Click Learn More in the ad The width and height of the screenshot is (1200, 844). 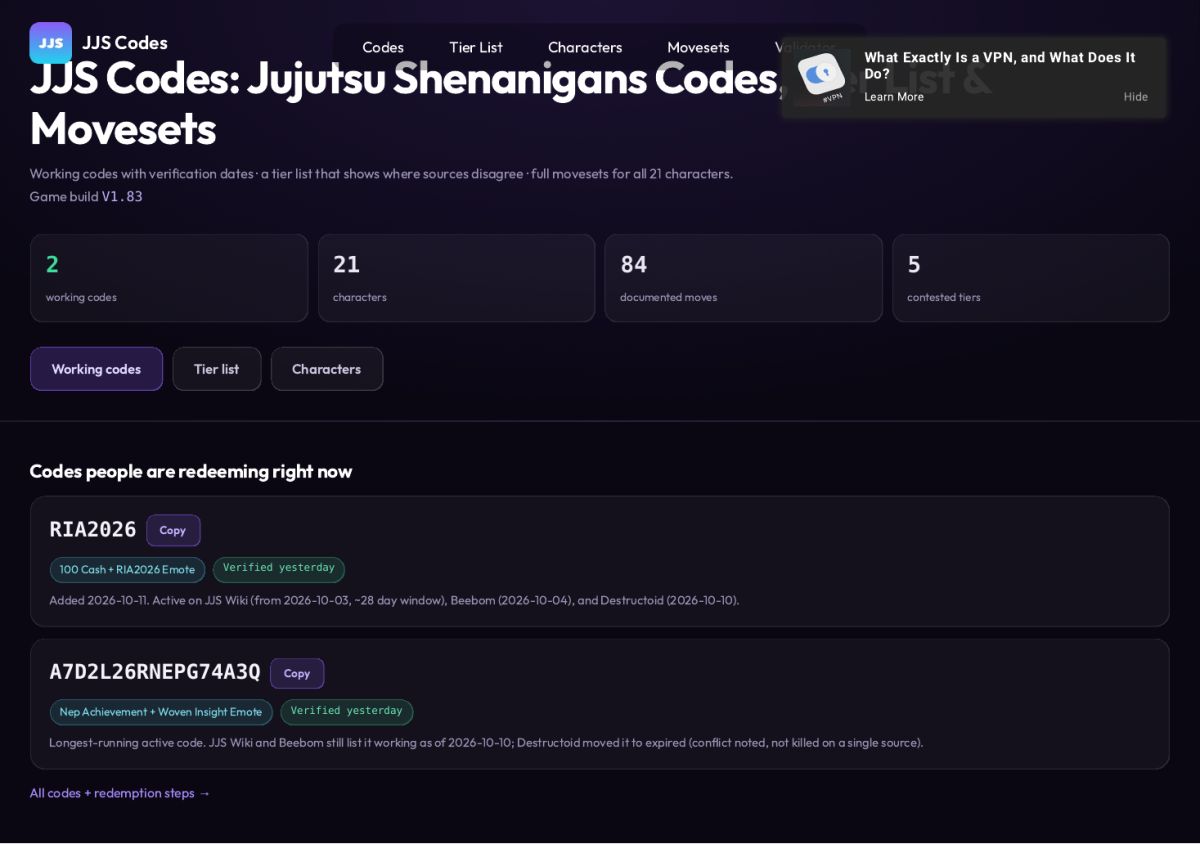click(894, 97)
